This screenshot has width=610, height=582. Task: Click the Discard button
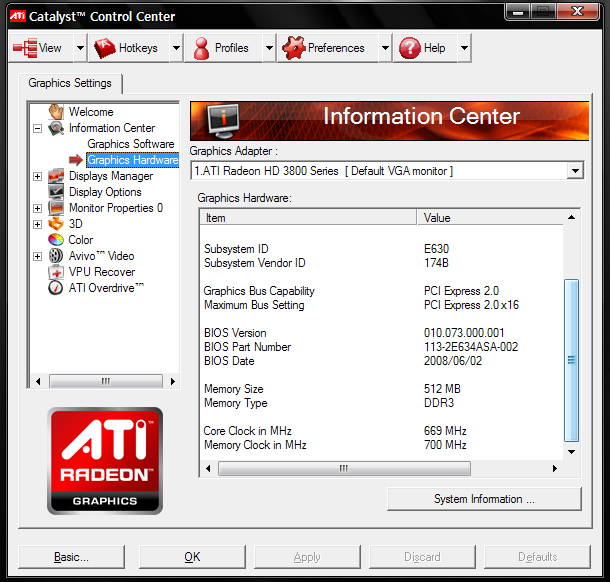tap(422, 557)
